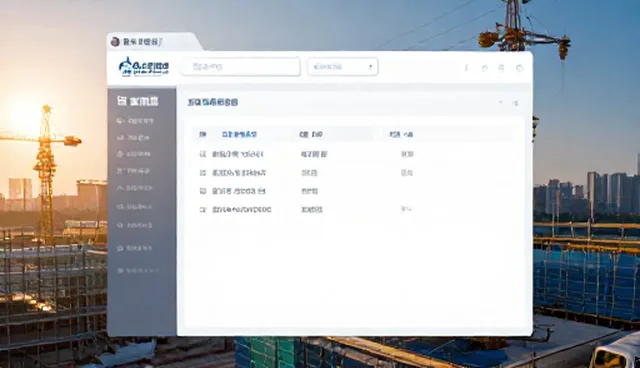Click the blue column header in the table
The image size is (640, 368).
click(x=239, y=134)
